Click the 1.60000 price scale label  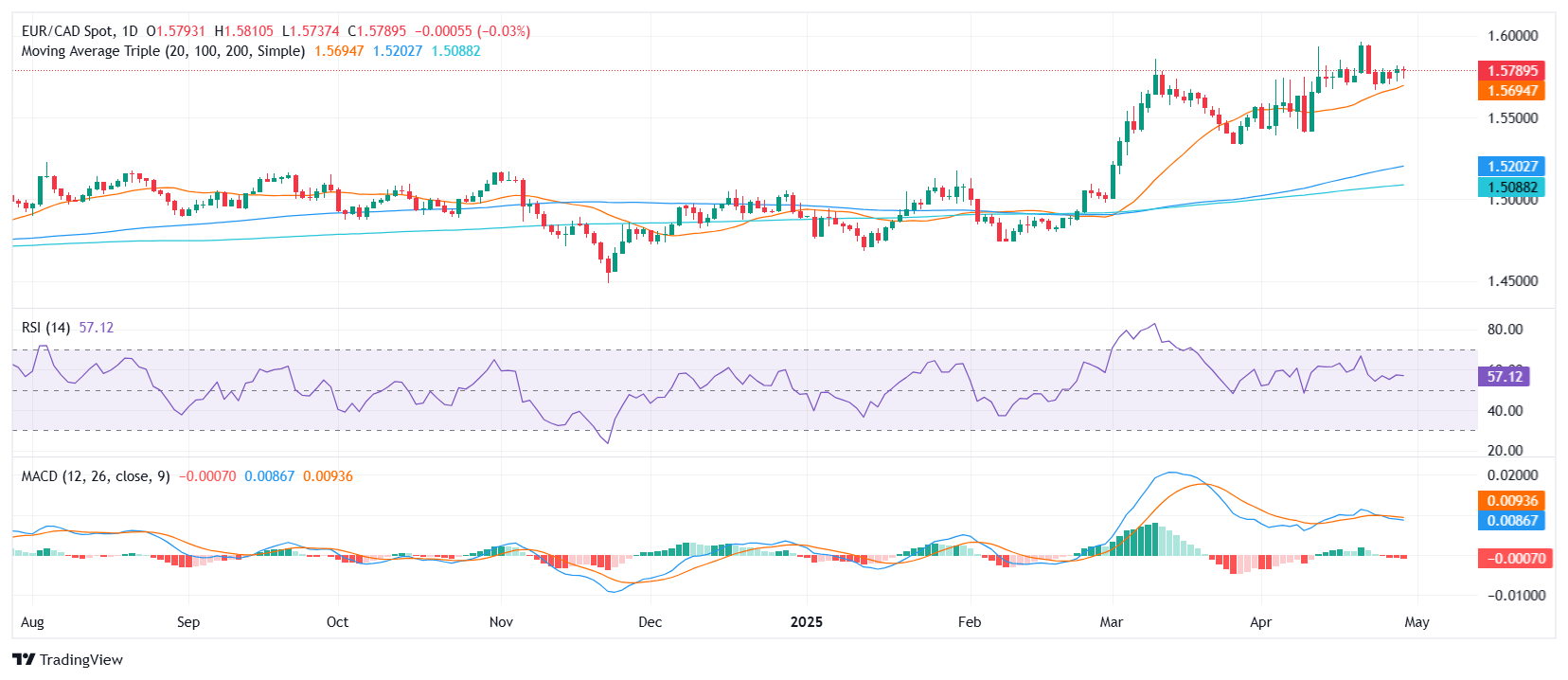1512,36
